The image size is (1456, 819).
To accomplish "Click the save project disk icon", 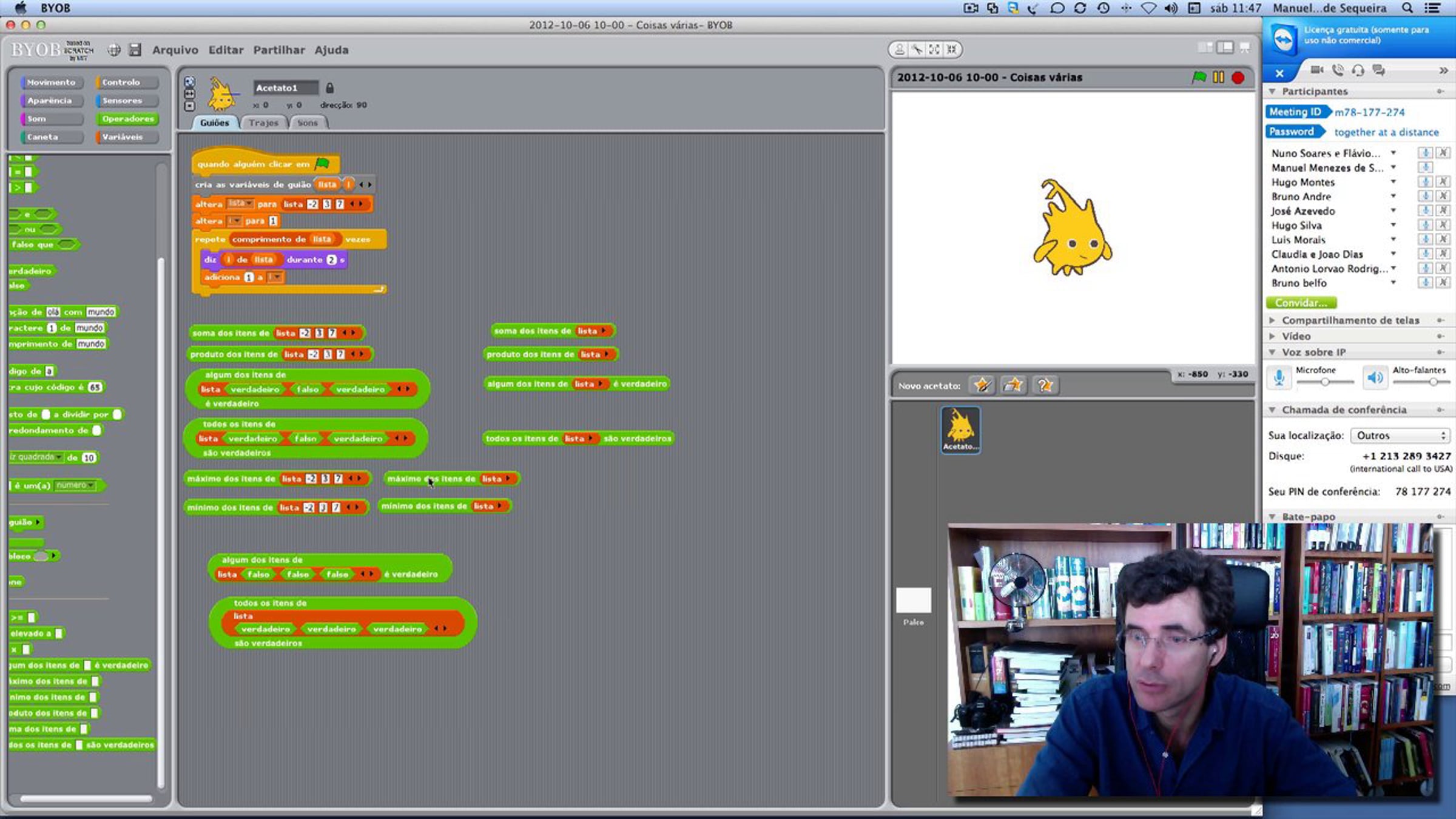I will click(135, 50).
